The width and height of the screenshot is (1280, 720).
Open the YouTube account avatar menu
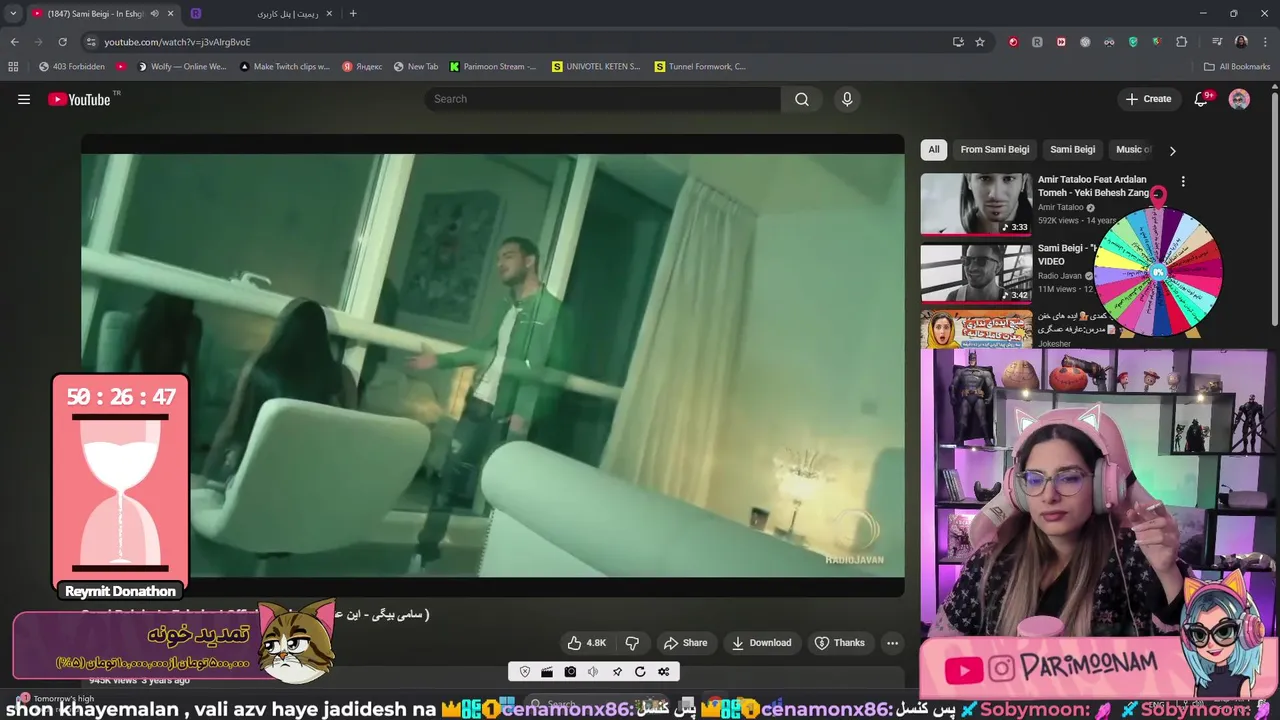click(1239, 99)
